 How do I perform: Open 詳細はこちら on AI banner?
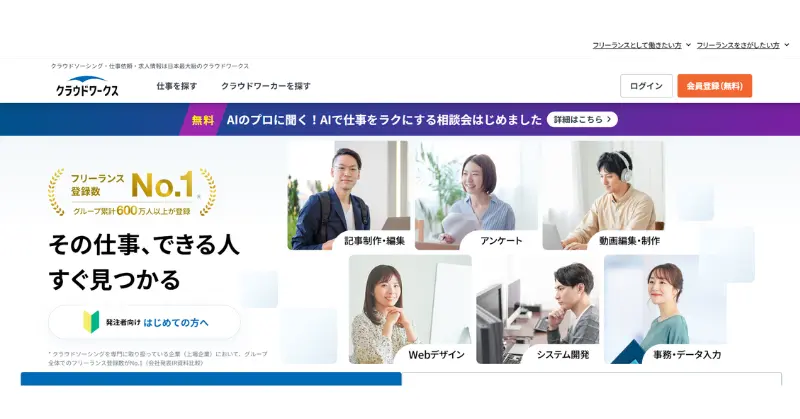(582, 119)
